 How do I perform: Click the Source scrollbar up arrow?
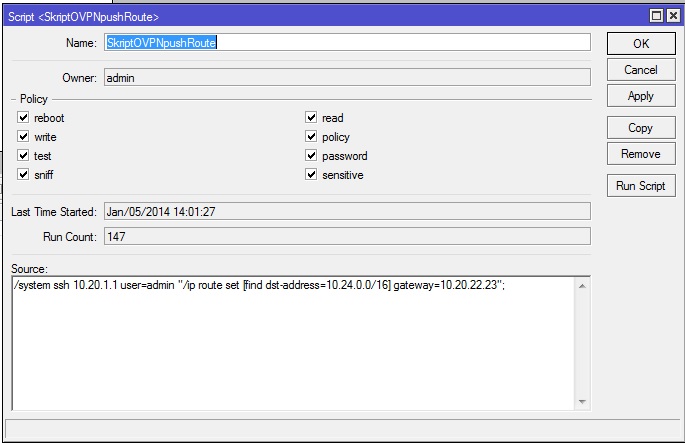coord(582,286)
